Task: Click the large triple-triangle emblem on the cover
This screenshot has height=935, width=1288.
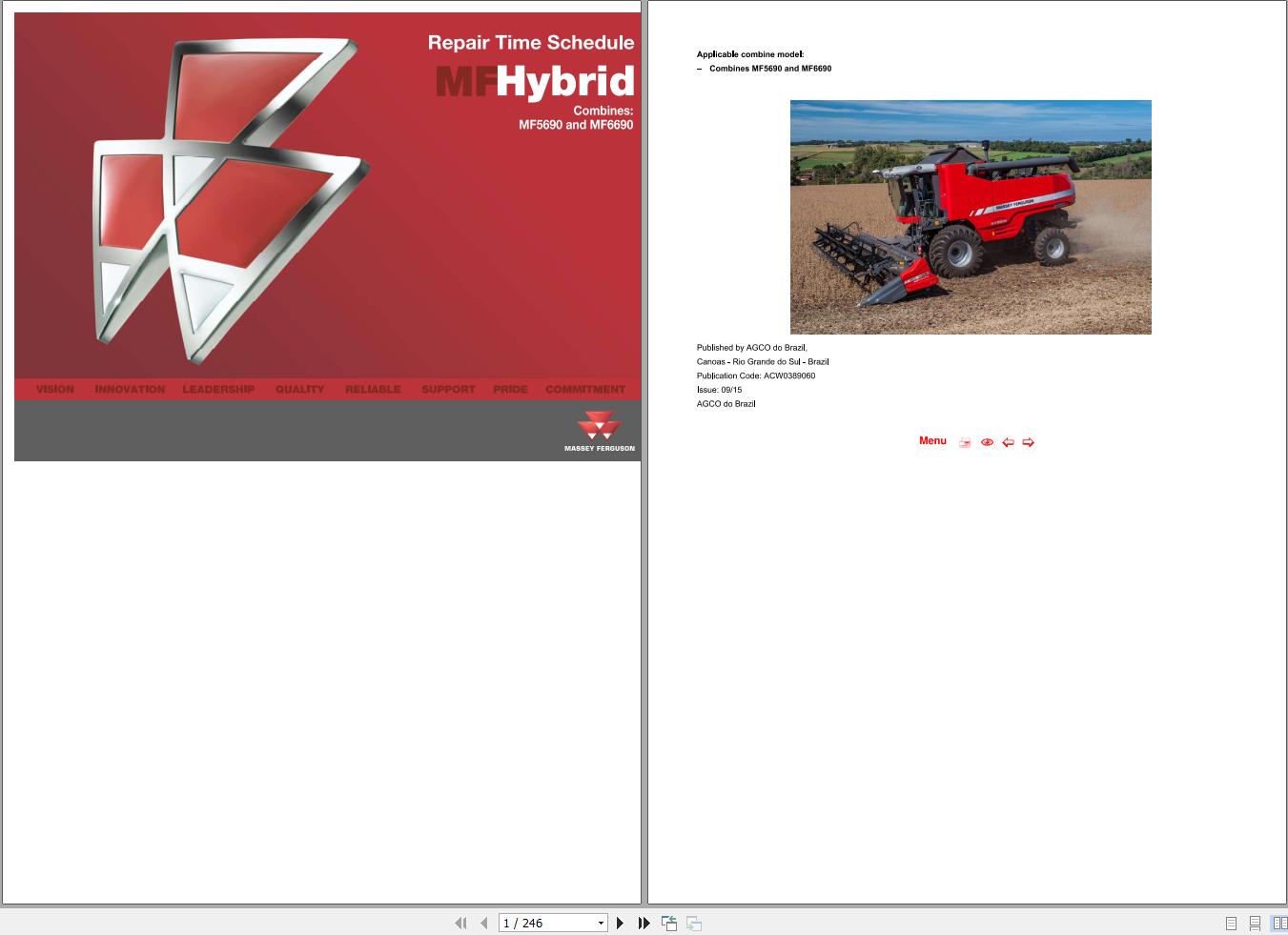Action: (x=231, y=199)
